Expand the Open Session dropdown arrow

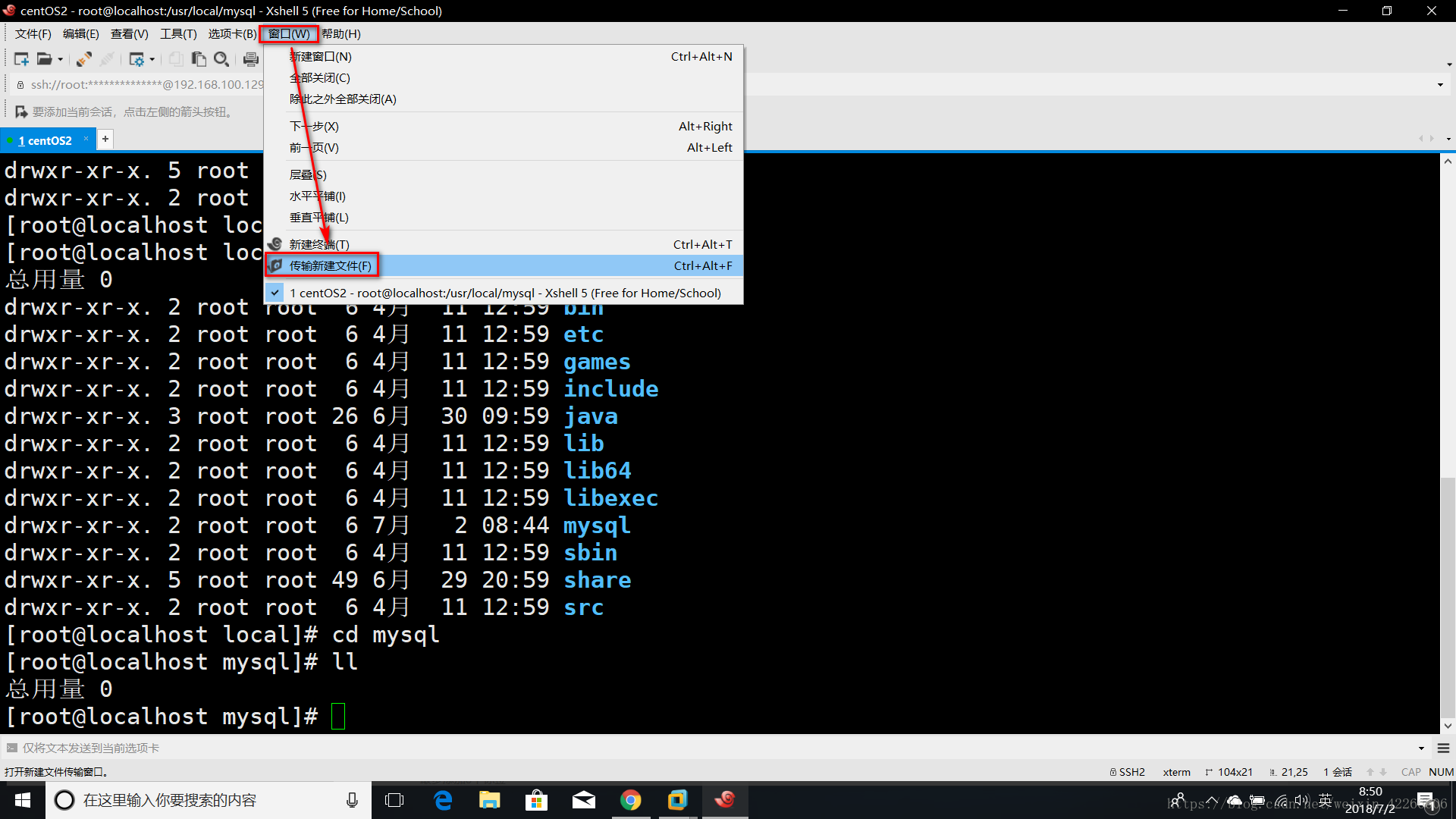(61, 59)
